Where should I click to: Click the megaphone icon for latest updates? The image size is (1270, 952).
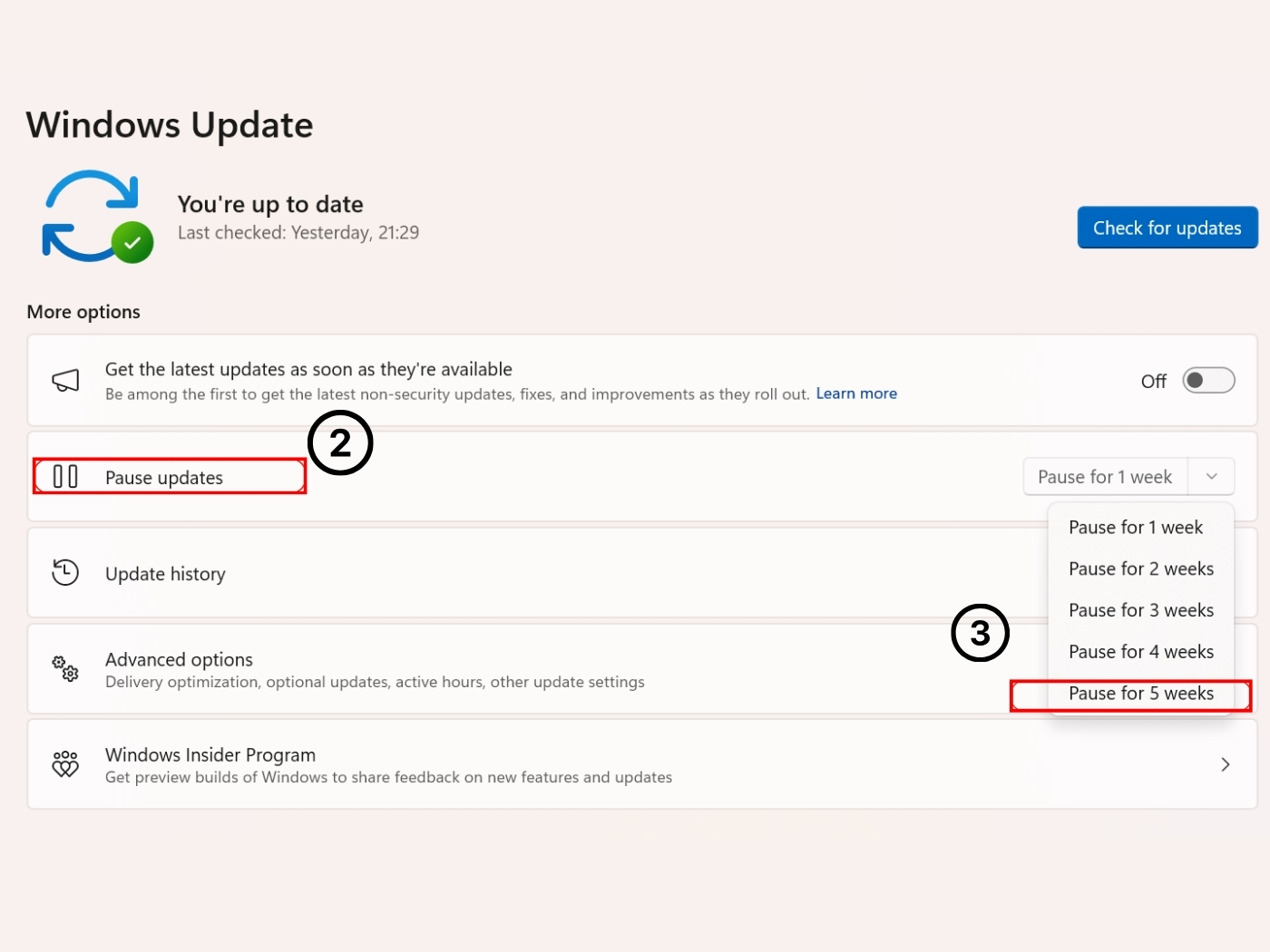tap(65, 381)
